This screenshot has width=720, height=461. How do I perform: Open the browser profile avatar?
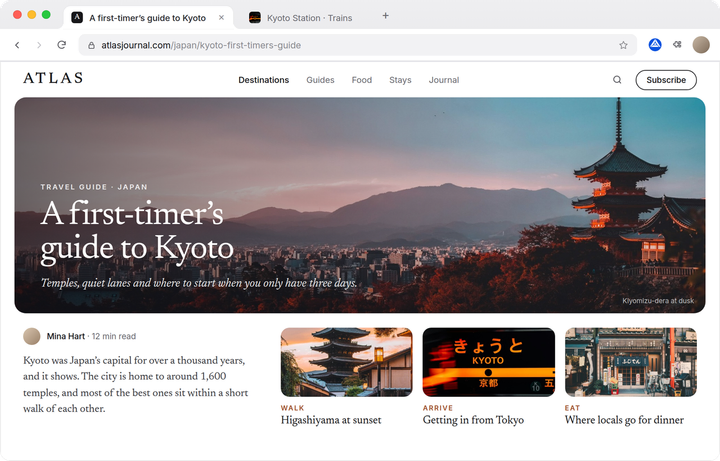pos(701,45)
